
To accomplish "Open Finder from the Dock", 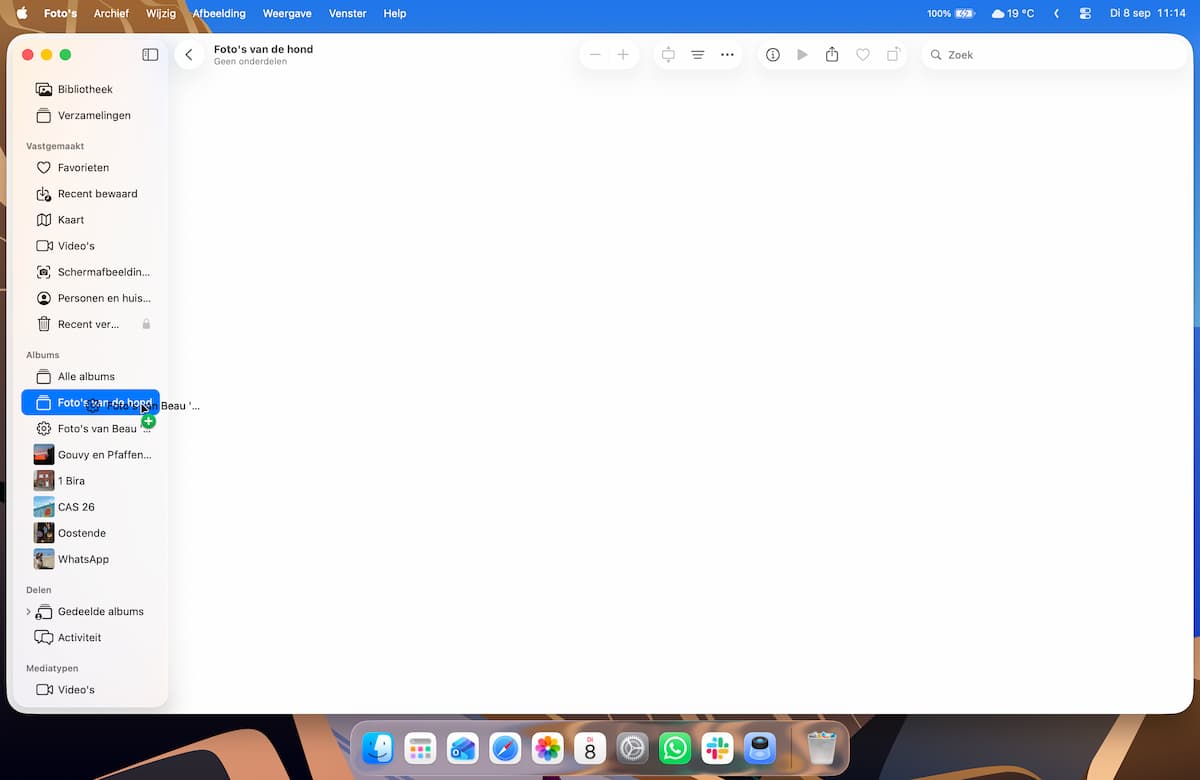I will 377,748.
